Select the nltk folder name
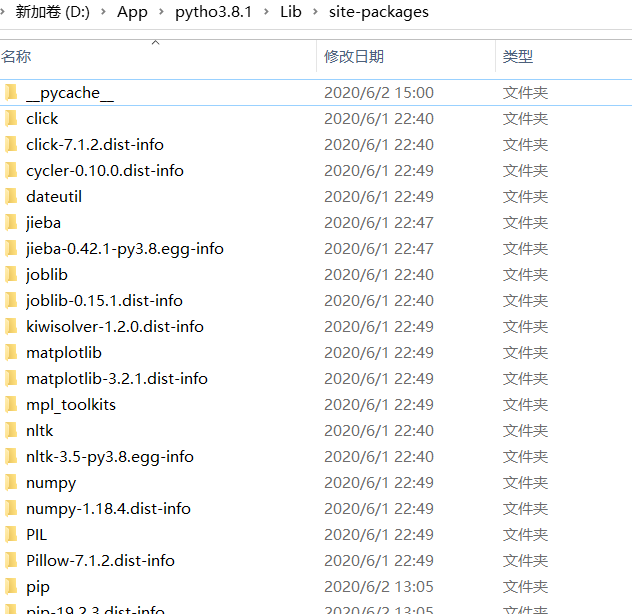The image size is (632, 614). coord(40,431)
